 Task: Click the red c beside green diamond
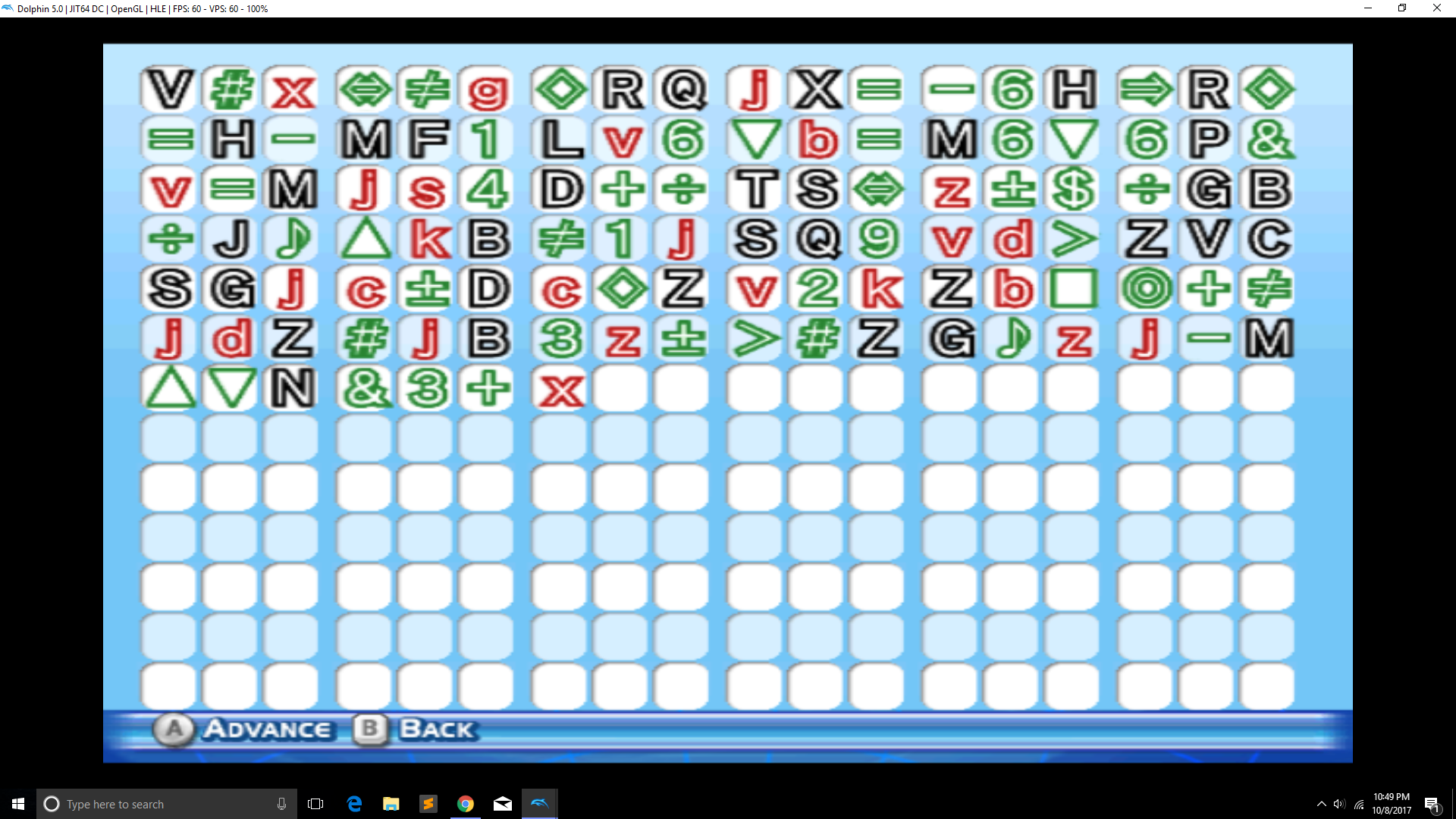tap(560, 289)
